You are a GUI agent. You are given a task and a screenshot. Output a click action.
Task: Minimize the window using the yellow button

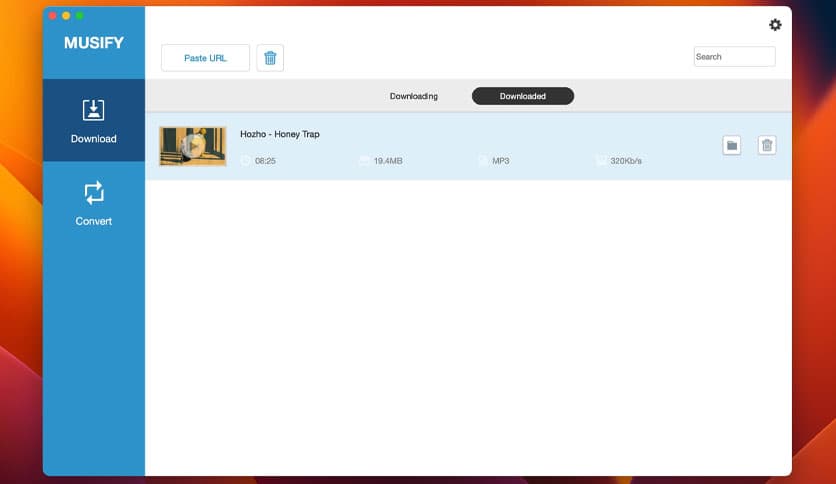66,16
